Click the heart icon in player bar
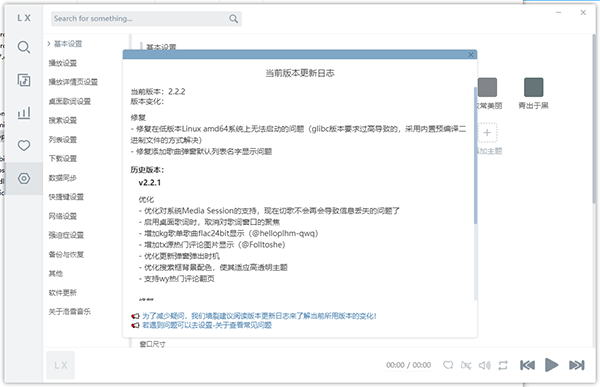This screenshot has height=387, width=600. coord(448,365)
